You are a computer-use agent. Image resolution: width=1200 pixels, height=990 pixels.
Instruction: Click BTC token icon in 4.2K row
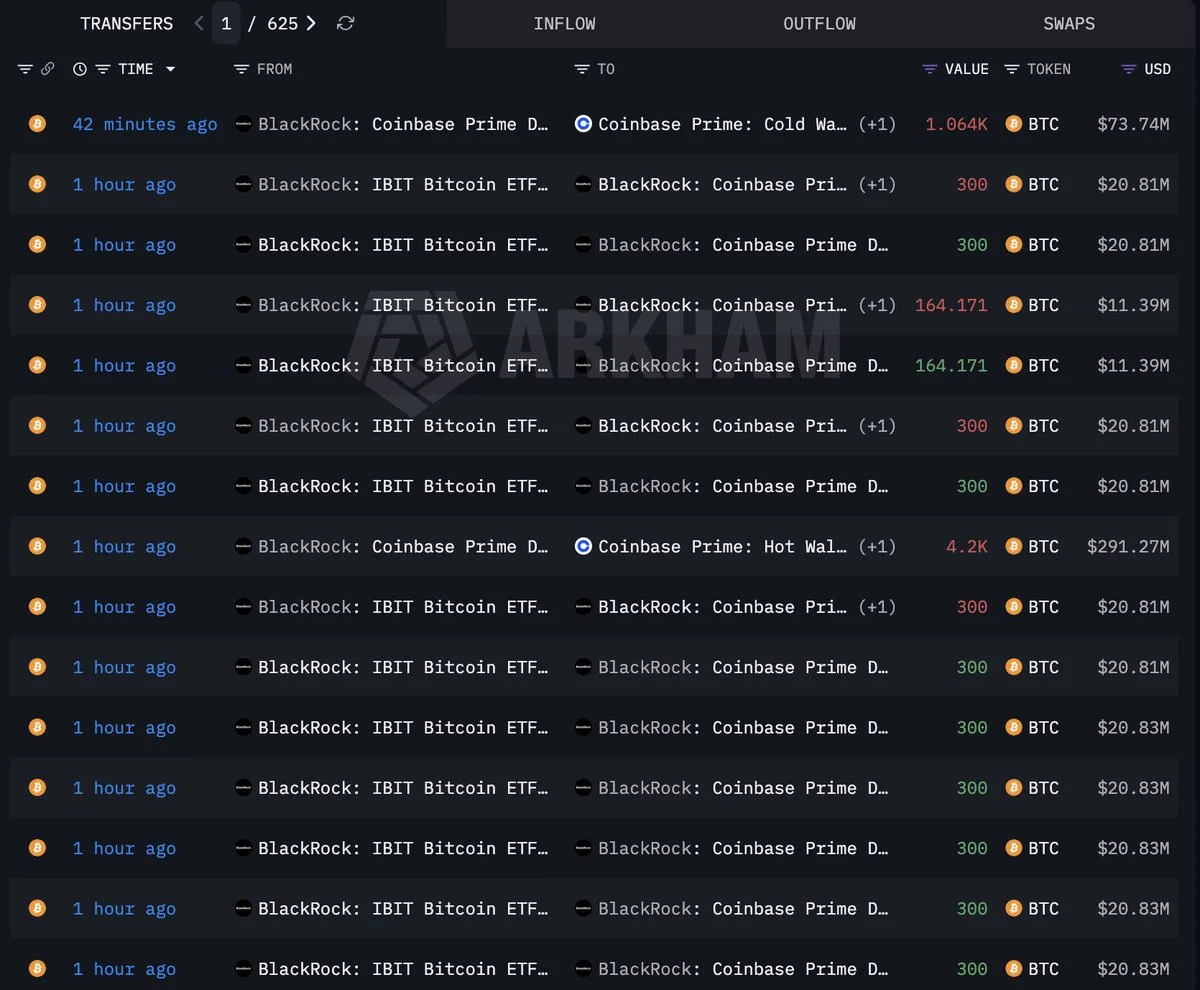(1013, 546)
